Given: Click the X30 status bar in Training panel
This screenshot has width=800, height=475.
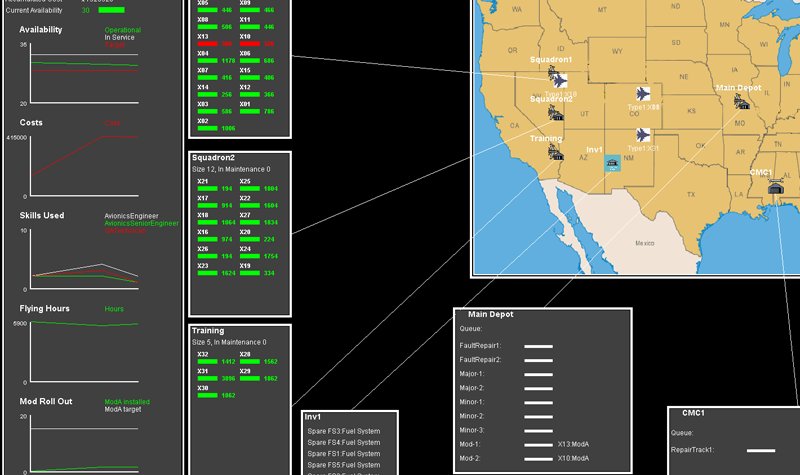Looking at the screenshot, I should (207, 396).
